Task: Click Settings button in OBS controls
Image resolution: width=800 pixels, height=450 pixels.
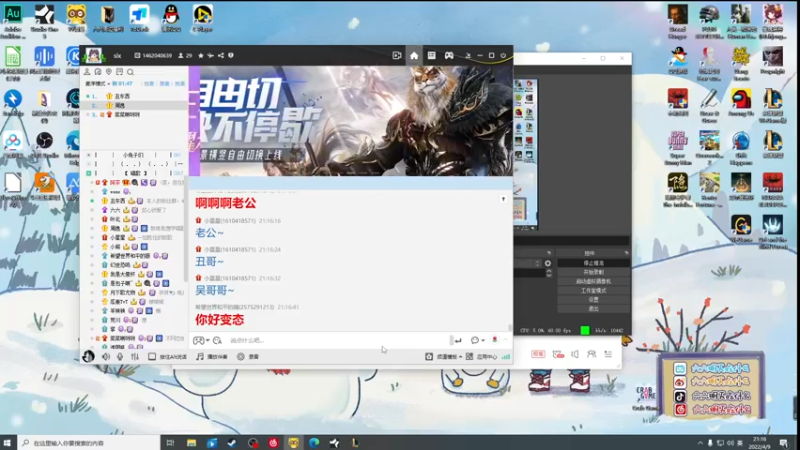Action: click(593, 300)
